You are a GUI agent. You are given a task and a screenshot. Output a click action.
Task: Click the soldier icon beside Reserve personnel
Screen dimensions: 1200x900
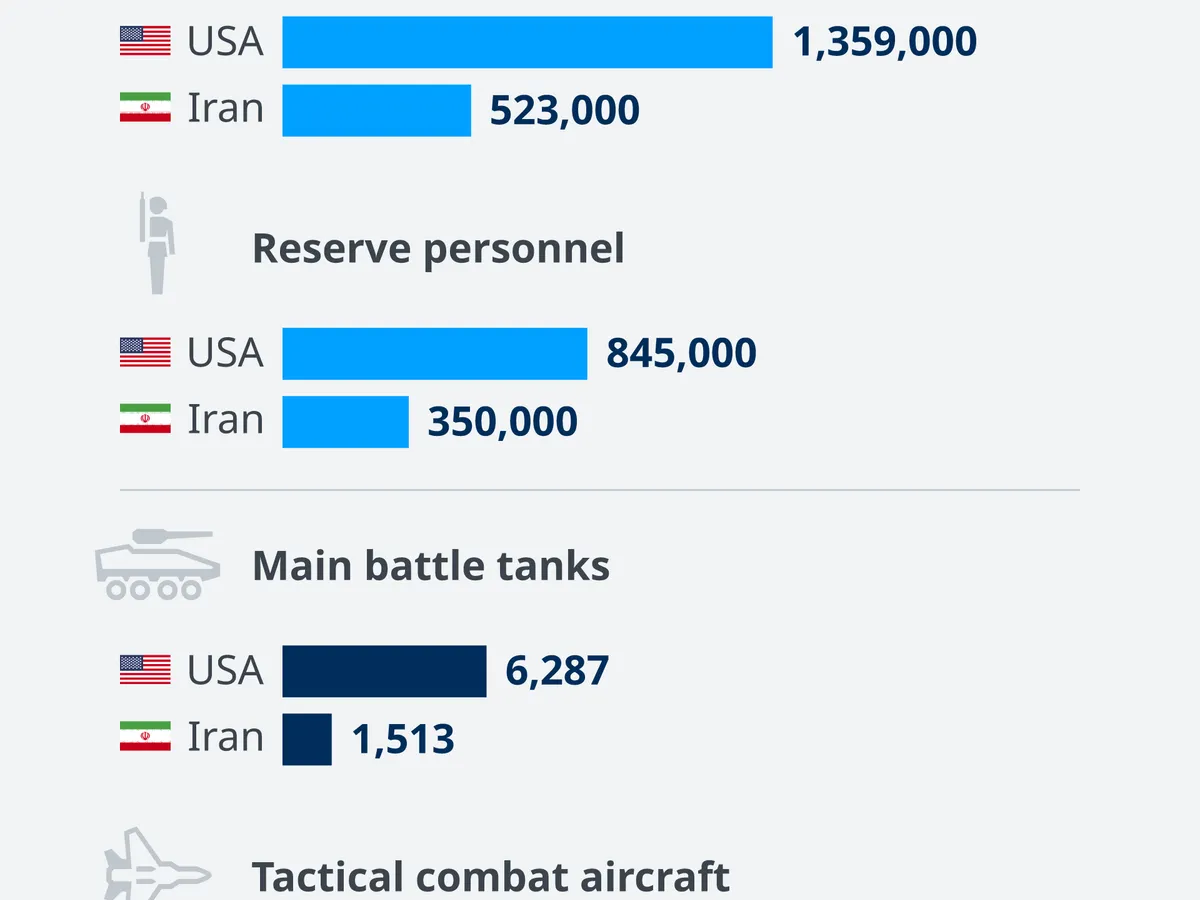click(x=157, y=243)
